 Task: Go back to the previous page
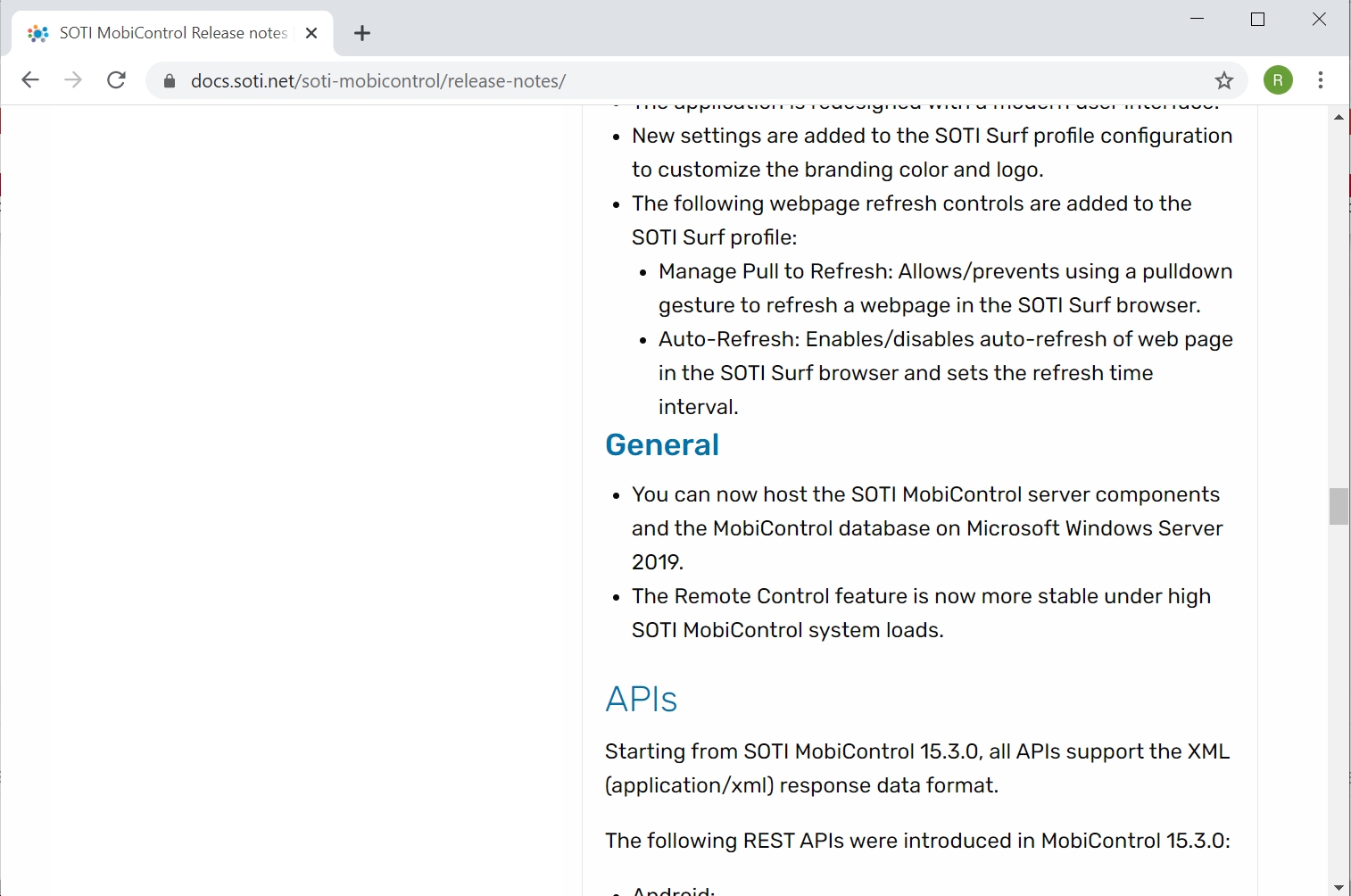[x=30, y=80]
